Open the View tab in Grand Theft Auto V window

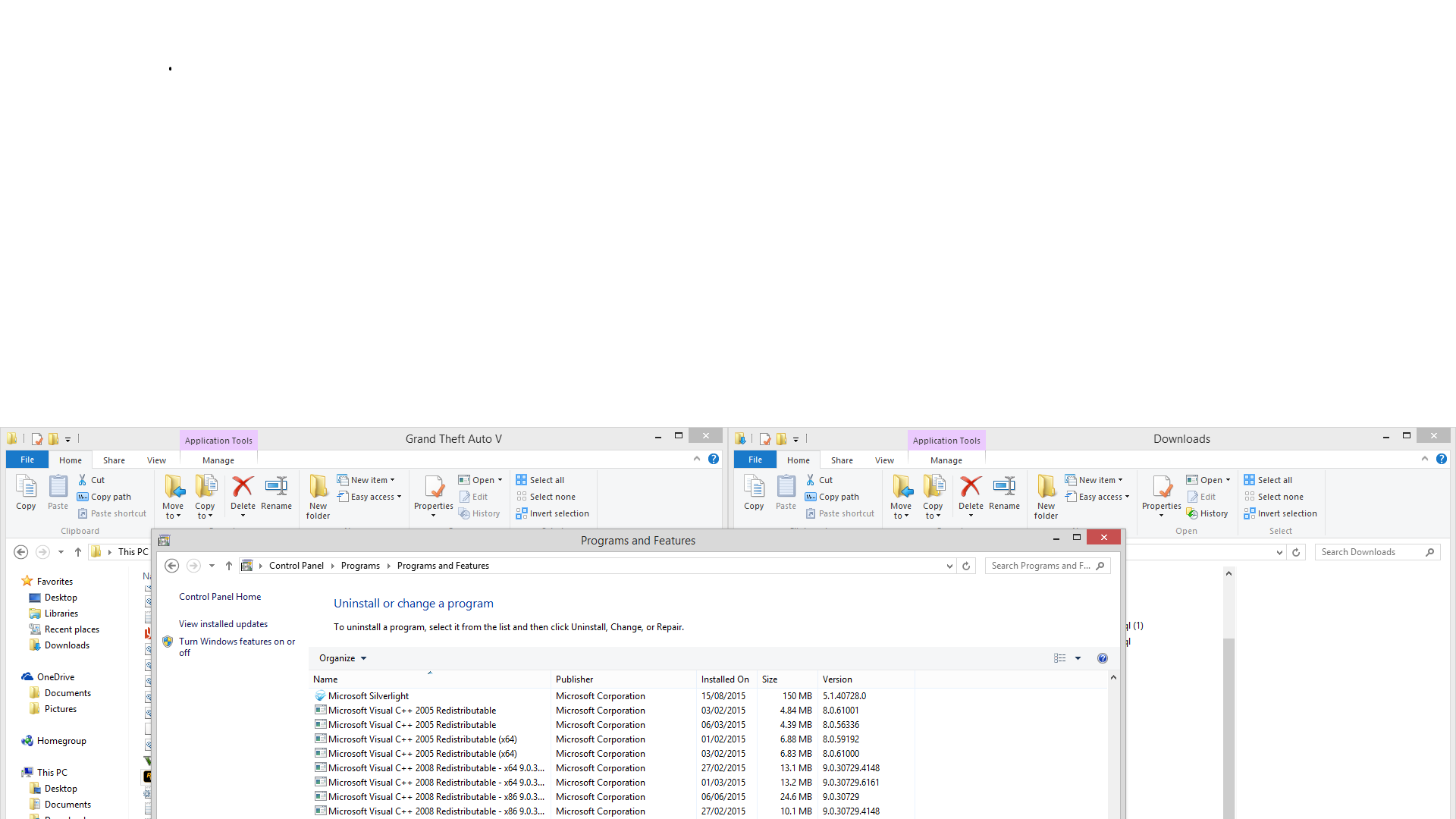pos(156,460)
